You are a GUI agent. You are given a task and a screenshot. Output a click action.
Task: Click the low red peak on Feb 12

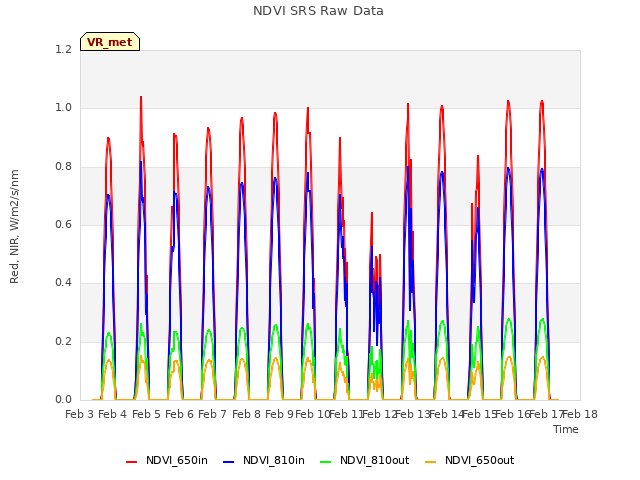click(x=372, y=213)
